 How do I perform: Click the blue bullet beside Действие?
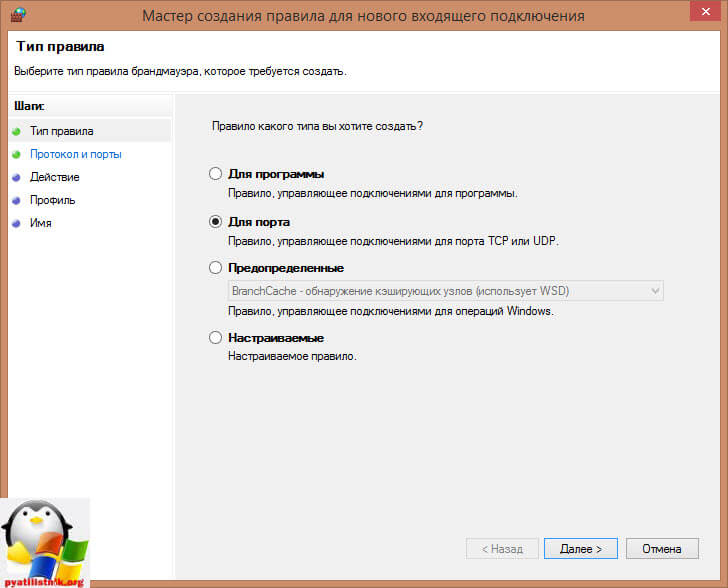point(16,177)
